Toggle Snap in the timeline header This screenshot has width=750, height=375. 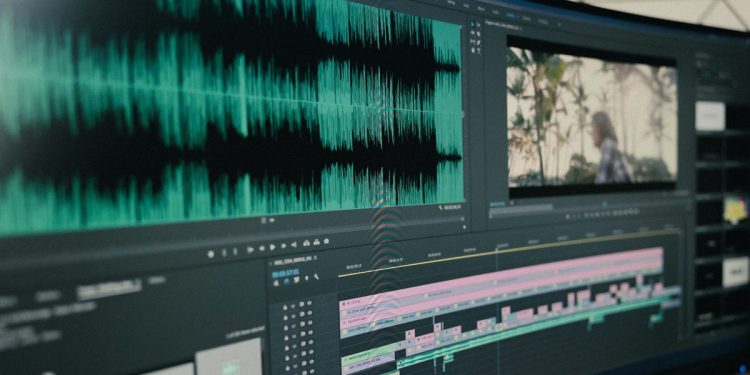point(286,281)
